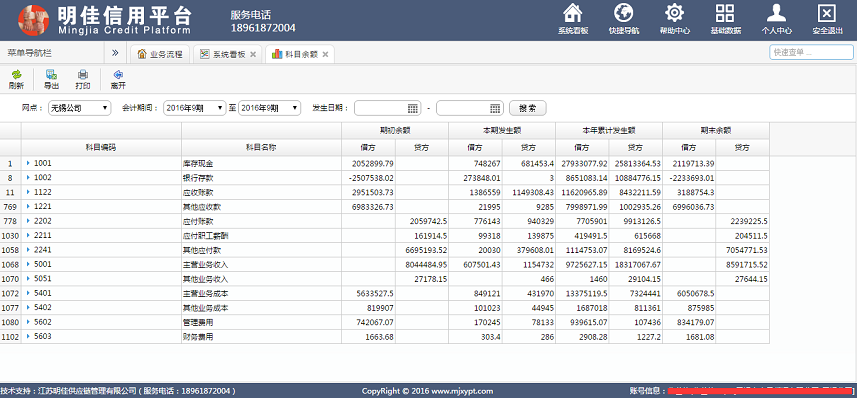The image size is (857, 398).
Task: Click the Mingjia Credit Platform logo
Action: tap(105, 20)
